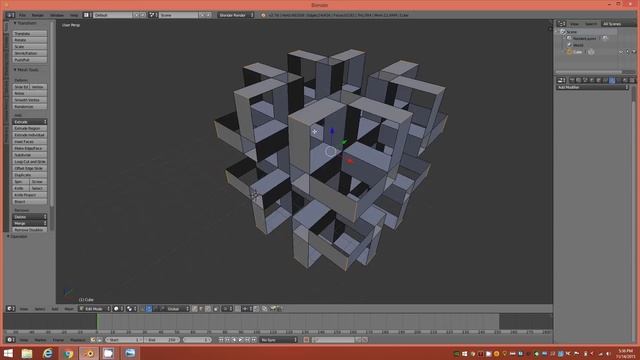The image size is (640, 360).
Task: Switch to Blender taskbar icon
Action: point(89,353)
